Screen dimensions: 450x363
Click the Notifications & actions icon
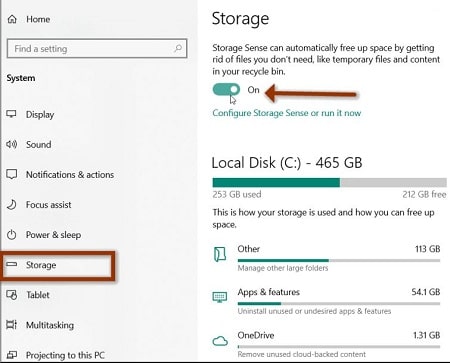point(12,174)
